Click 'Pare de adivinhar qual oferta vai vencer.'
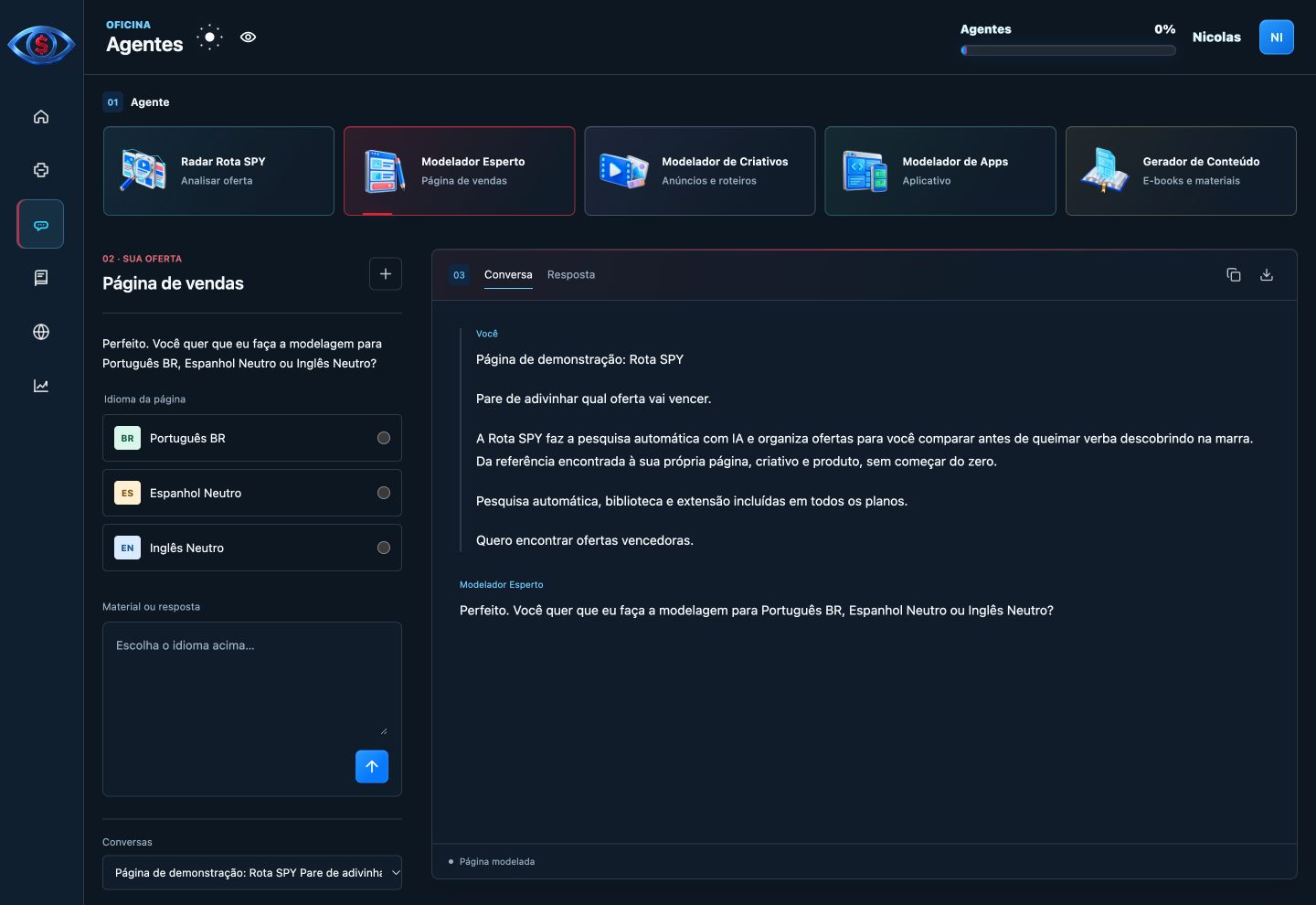 tap(593, 399)
